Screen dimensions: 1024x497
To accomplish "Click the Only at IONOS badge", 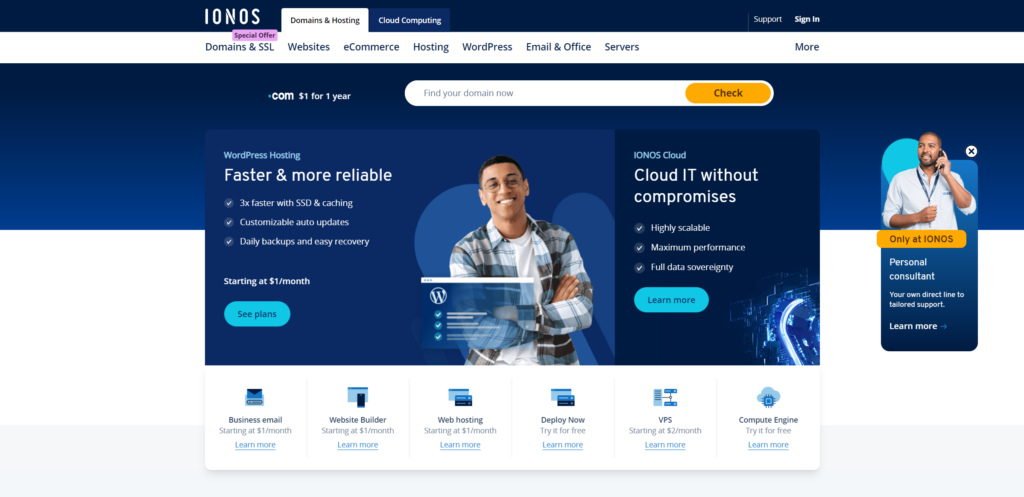I will (x=921, y=239).
